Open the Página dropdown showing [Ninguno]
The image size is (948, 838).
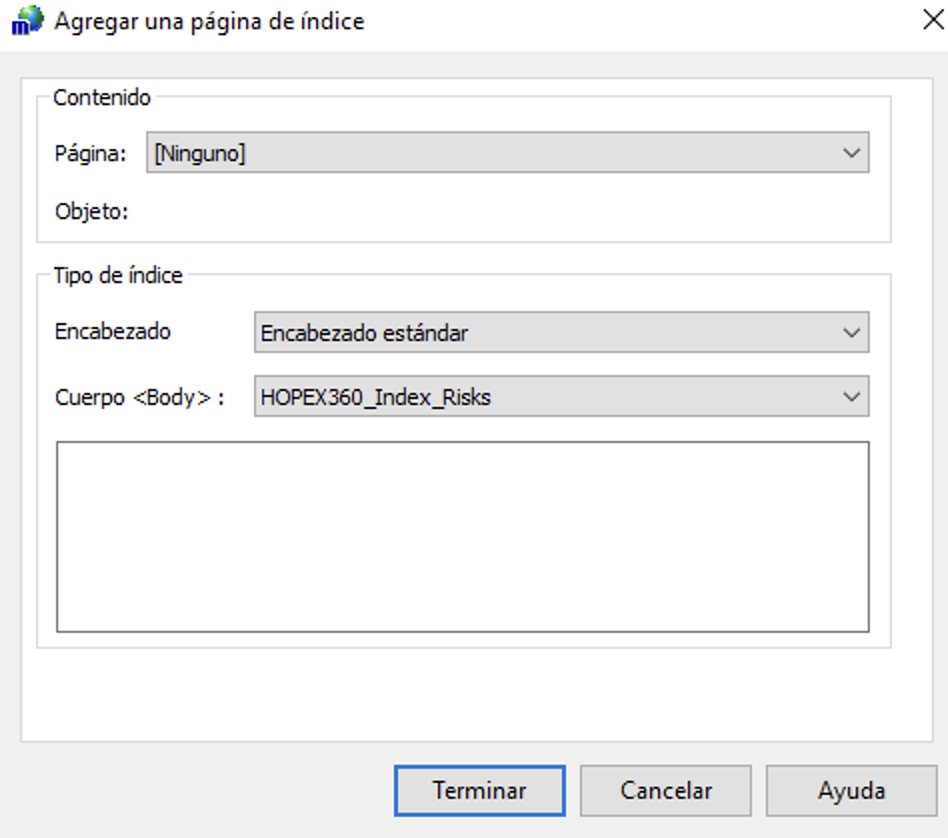[x=507, y=152]
